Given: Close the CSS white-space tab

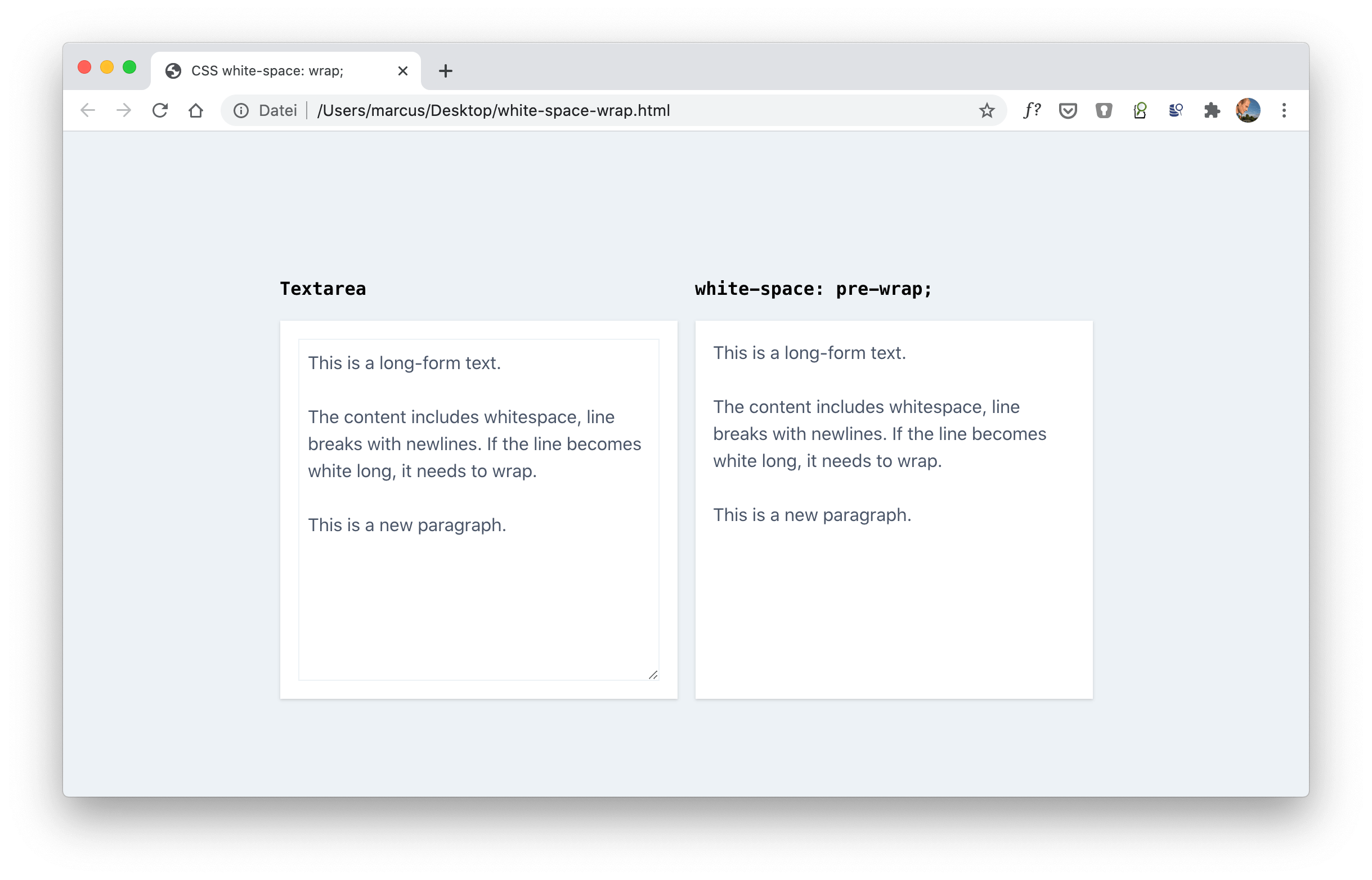Looking at the screenshot, I should pyautogui.click(x=403, y=70).
